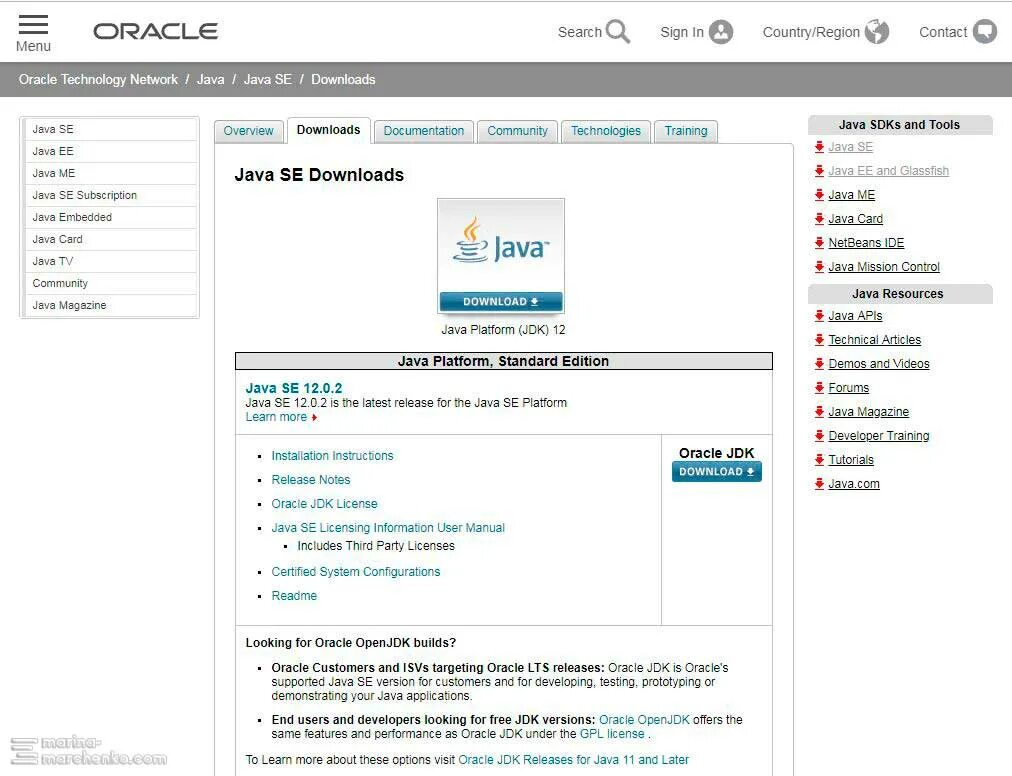Open Installation Instructions link

pos(332,456)
